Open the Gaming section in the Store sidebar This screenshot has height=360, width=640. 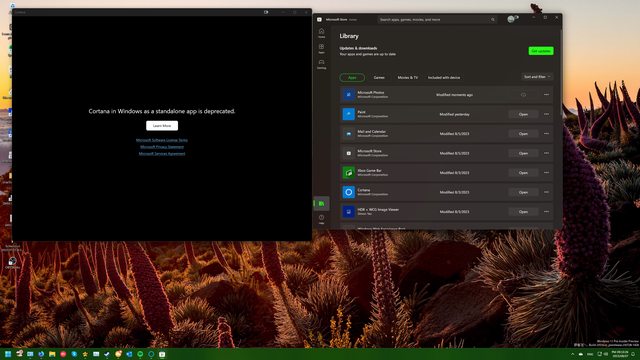tap(322, 64)
